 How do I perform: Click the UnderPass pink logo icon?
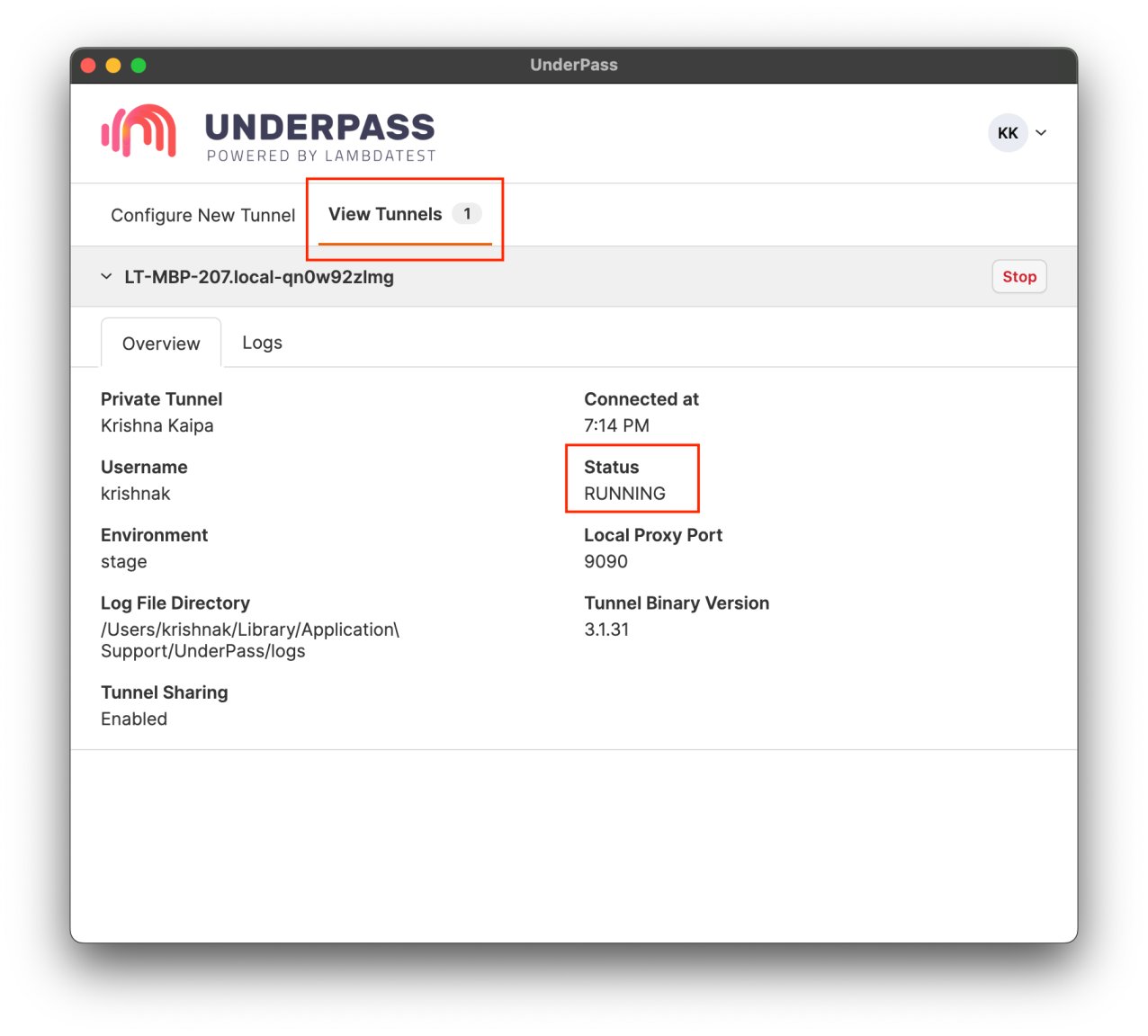(x=139, y=131)
